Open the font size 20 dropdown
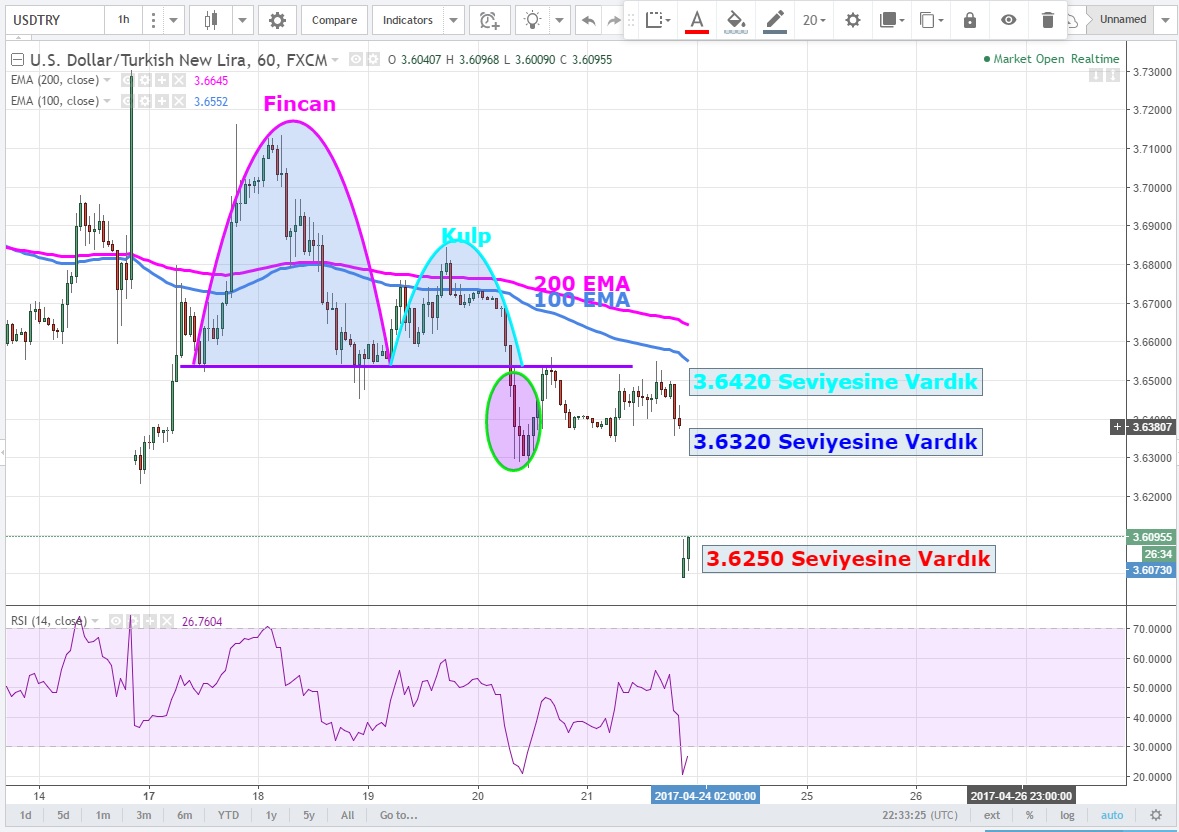This screenshot has width=1179, height=832. (814, 20)
